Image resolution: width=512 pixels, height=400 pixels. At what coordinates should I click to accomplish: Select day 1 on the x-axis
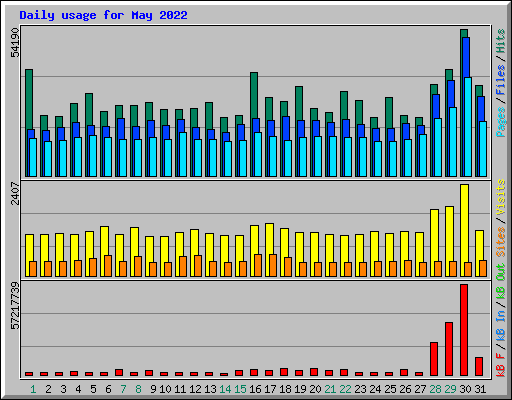click(x=33, y=389)
